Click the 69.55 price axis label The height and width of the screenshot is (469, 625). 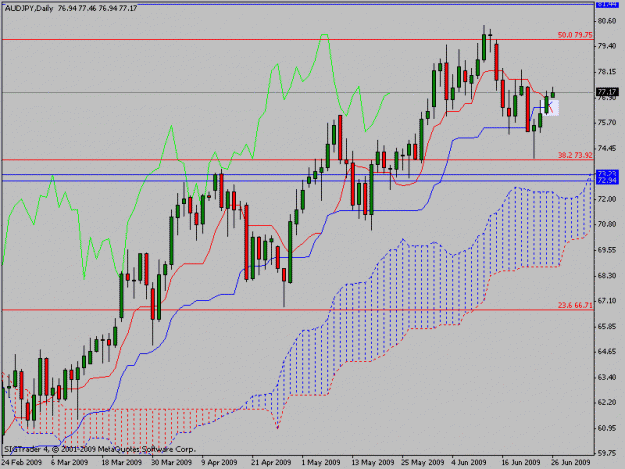tap(607, 250)
